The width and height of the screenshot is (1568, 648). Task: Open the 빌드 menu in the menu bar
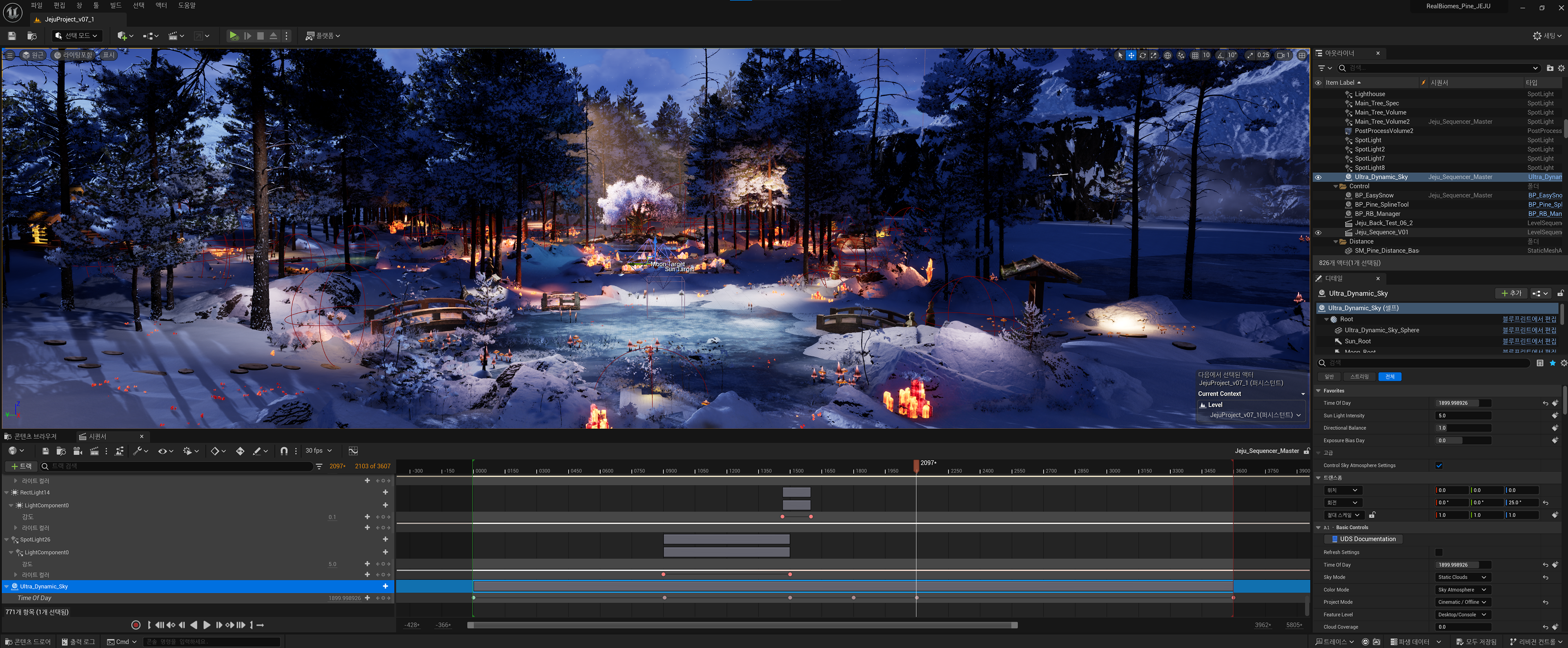click(116, 5)
